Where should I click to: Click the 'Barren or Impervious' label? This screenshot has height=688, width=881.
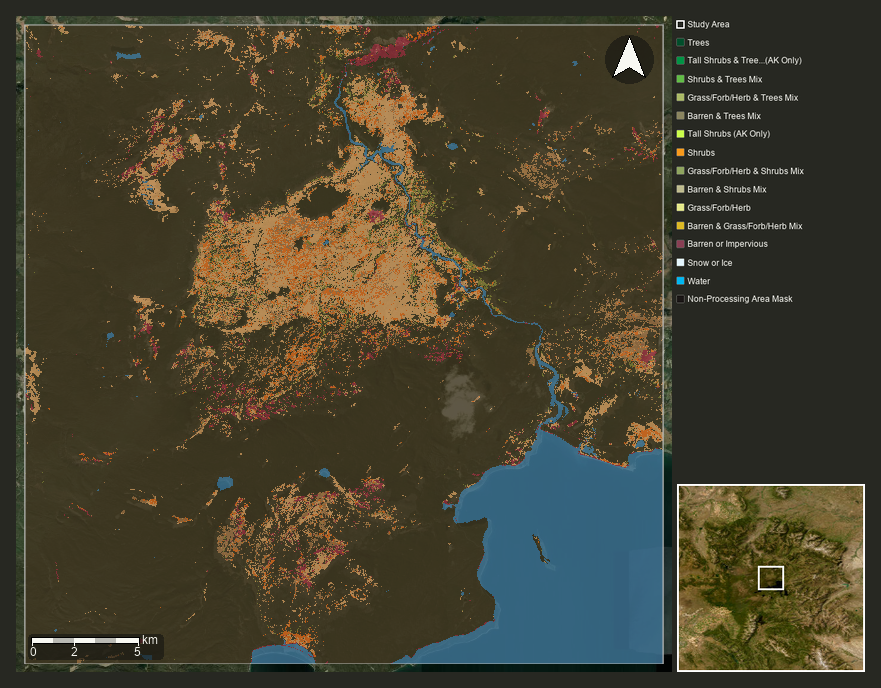(x=727, y=244)
